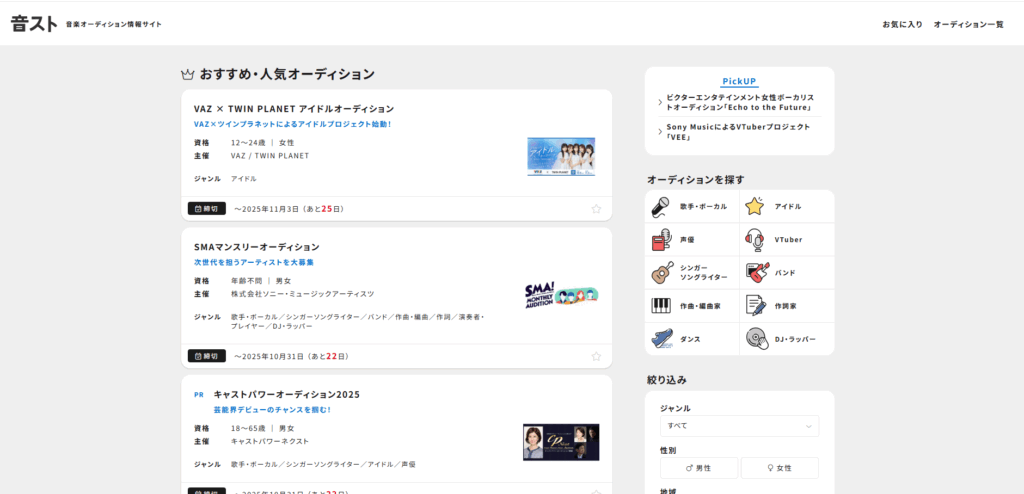Enable the 女性 gender filter

click(x=779, y=468)
